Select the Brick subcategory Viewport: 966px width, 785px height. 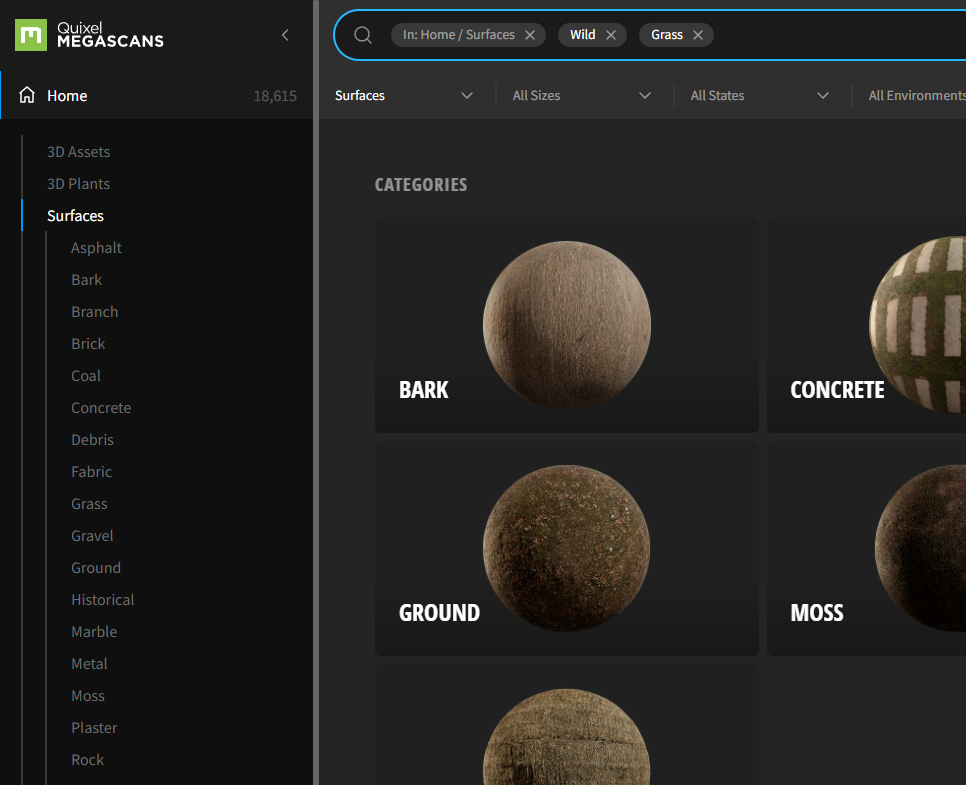pos(88,344)
